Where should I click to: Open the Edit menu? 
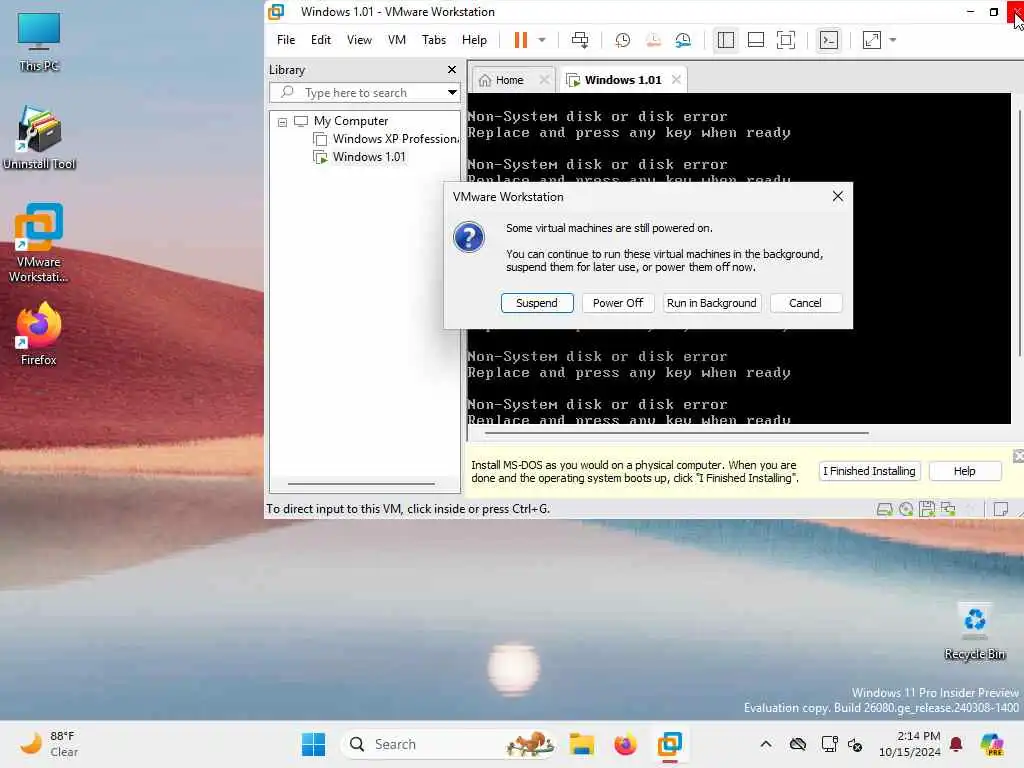pyautogui.click(x=321, y=40)
